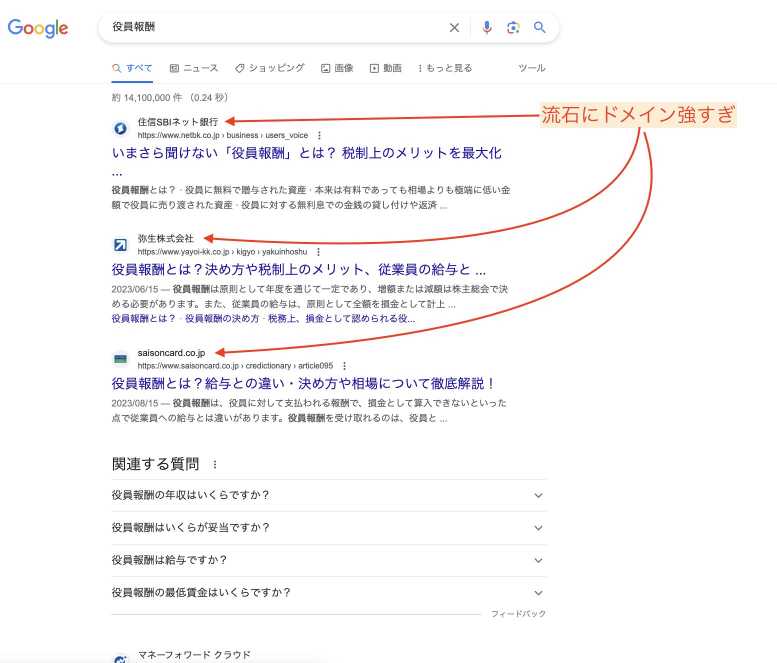
Task: Click the sitelink 役員報酬の決め方
Action: [222, 319]
